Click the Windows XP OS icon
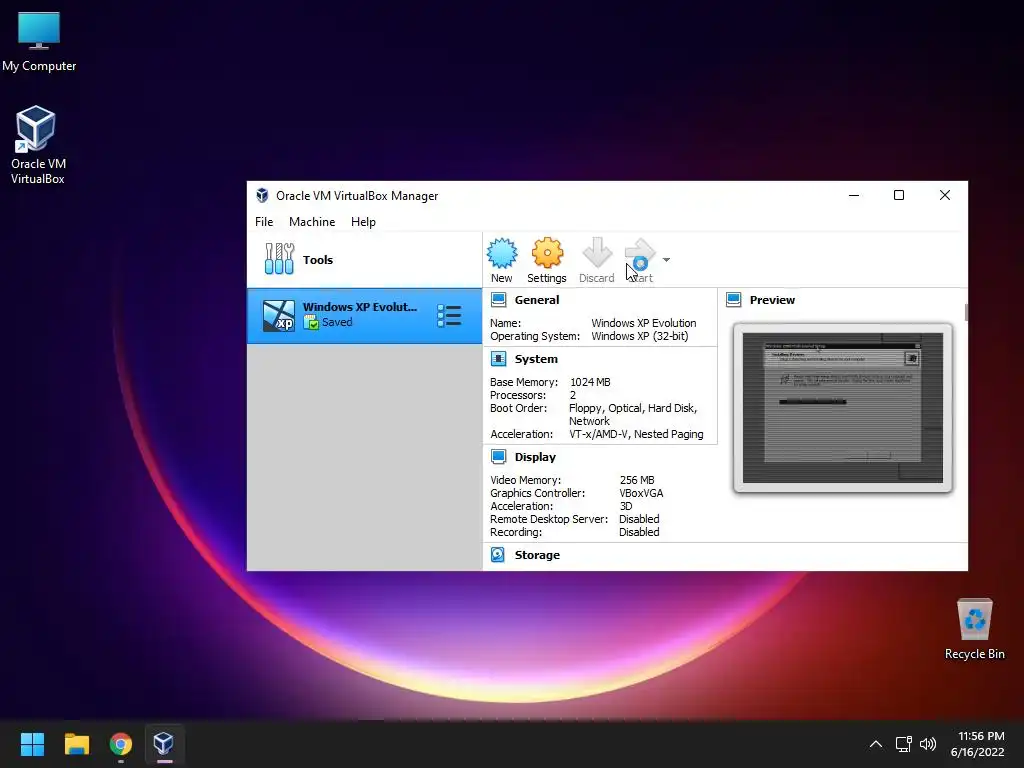1024x768 pixels. (x=279, y=316)
